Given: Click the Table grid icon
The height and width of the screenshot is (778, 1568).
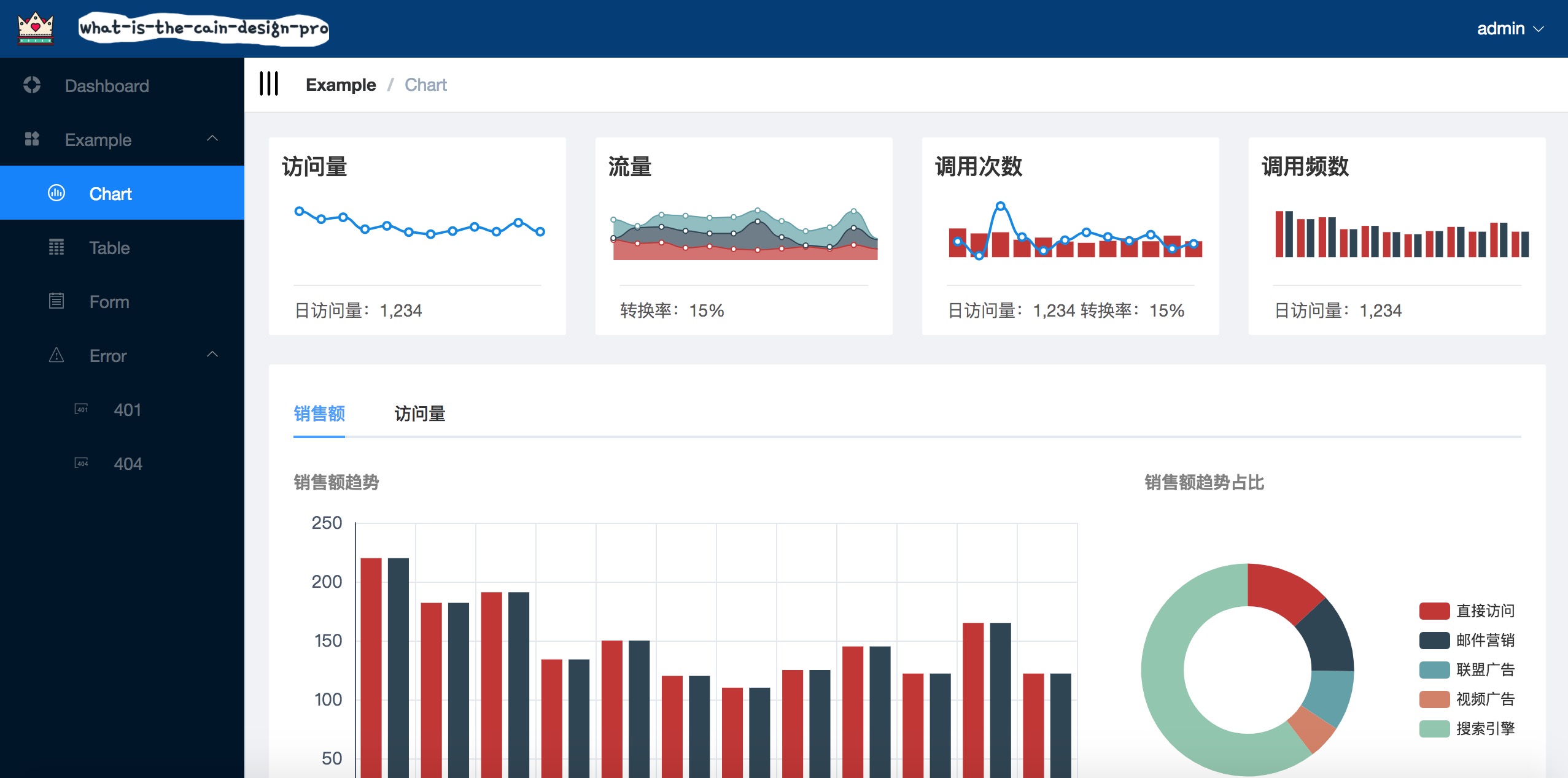Looking at the screenshot, I should click(55, 246).
